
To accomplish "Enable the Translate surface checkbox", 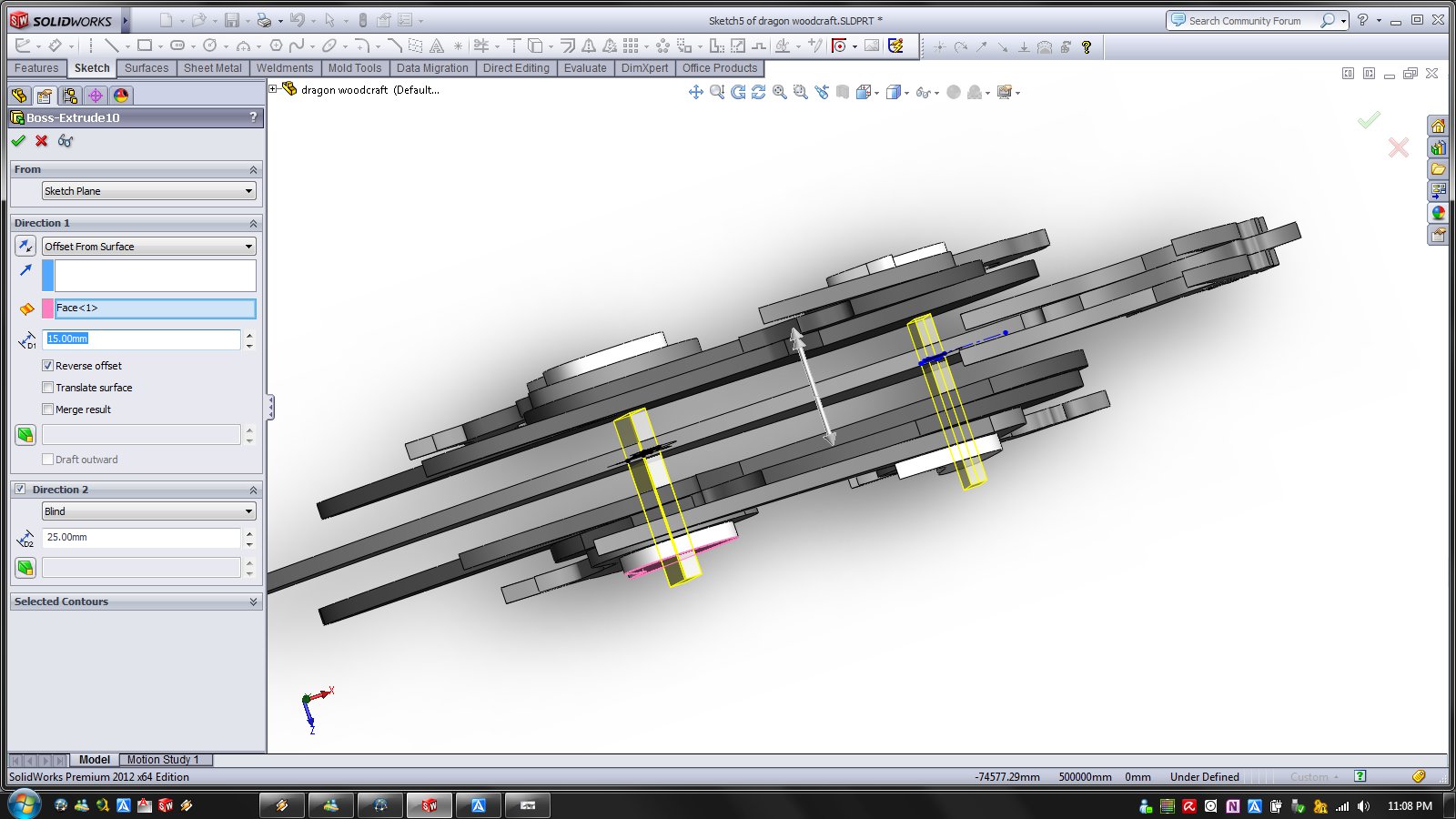I will 48,388.
